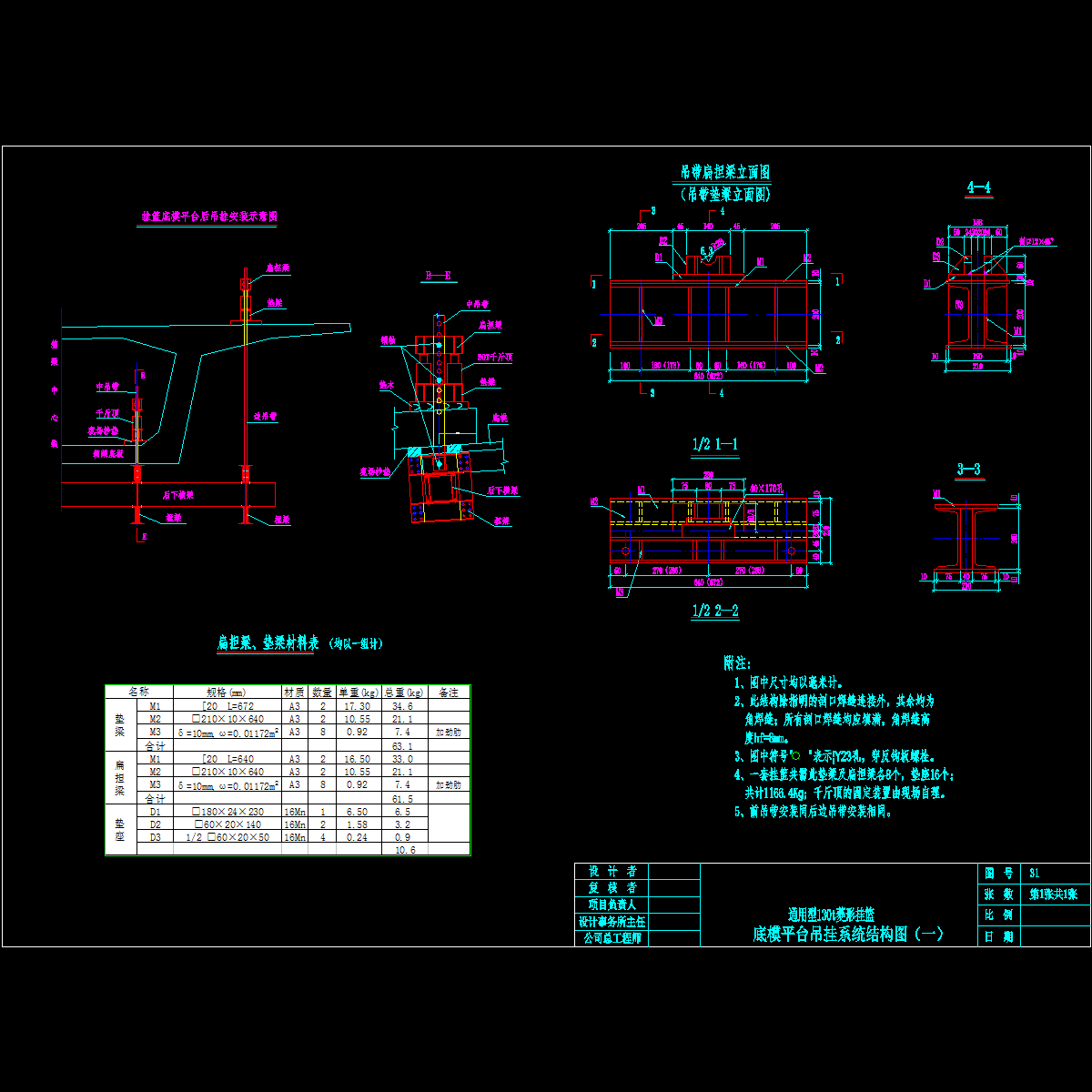The height and width of the screenshot is (1092, 1092).
Task: Select the D2 spec '□60×20×140'
Action: [227, 824]
